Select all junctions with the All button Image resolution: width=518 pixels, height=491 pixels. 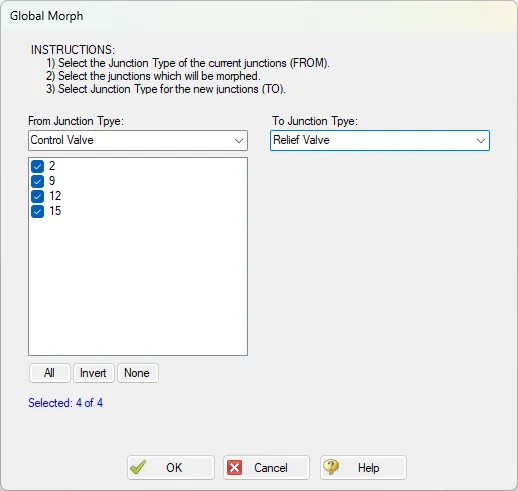pos(50,373)
